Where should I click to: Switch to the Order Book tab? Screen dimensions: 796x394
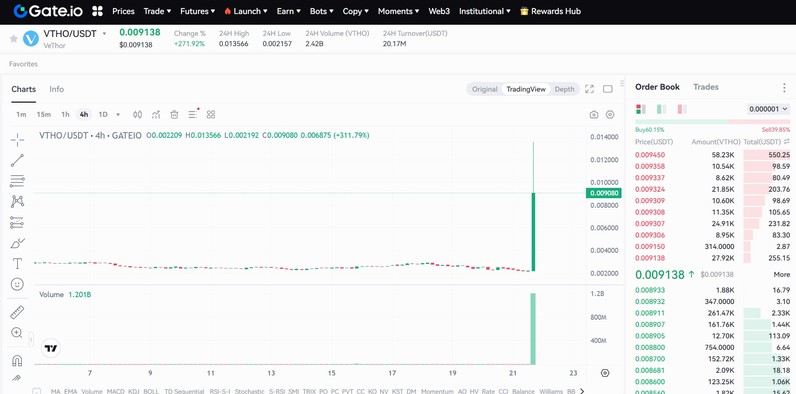[x=657, y=87]
